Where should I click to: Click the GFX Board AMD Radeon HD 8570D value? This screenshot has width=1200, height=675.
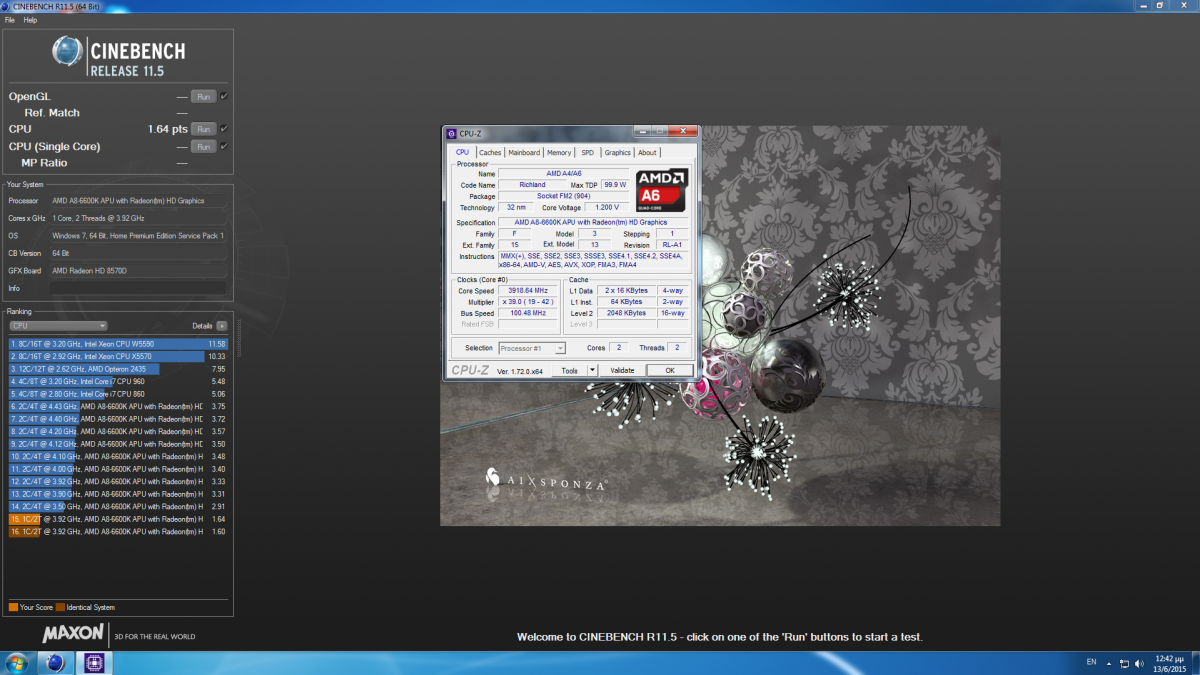(x=138, y=271)
